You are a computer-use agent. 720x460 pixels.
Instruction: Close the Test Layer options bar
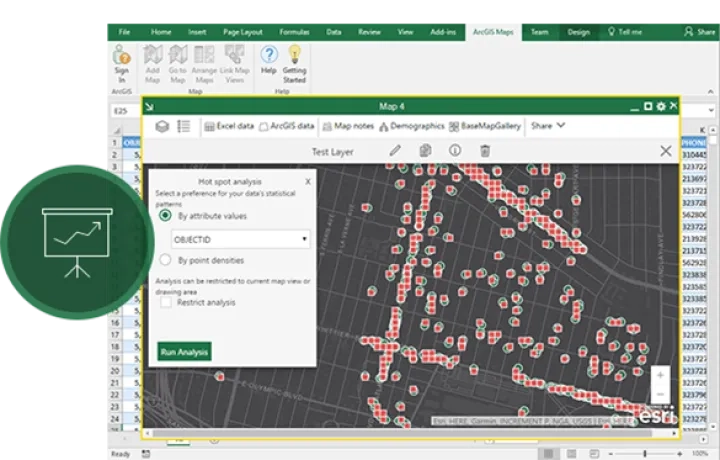pyautogui.click(x=666, y=151)
